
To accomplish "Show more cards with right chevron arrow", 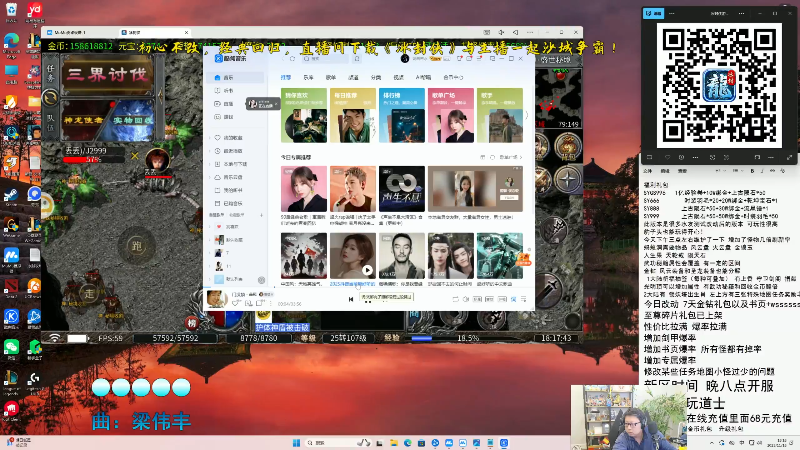I will tap(527, 115).
